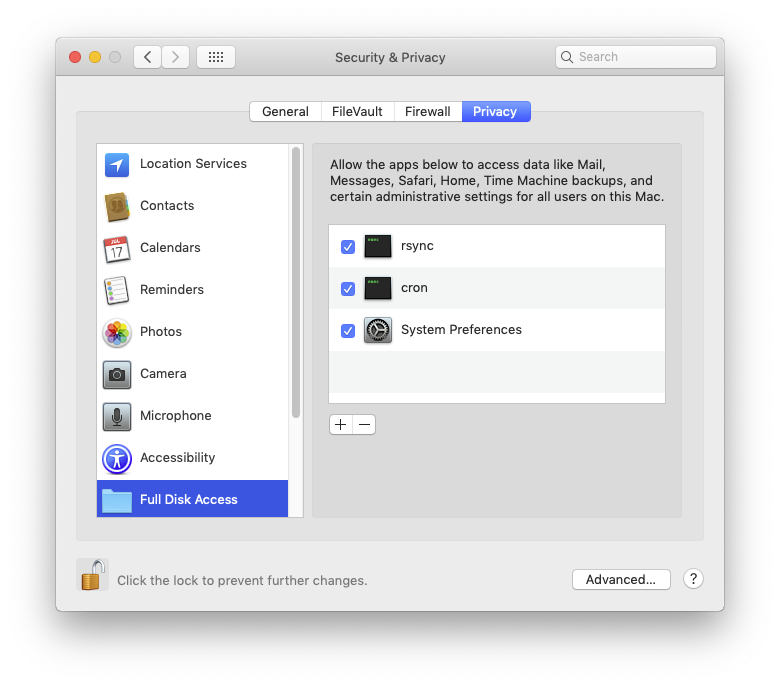Viewport: 780px width, 685px height.
Task: Click the magnifying glass search icon
Action: (x=567, y=57)
